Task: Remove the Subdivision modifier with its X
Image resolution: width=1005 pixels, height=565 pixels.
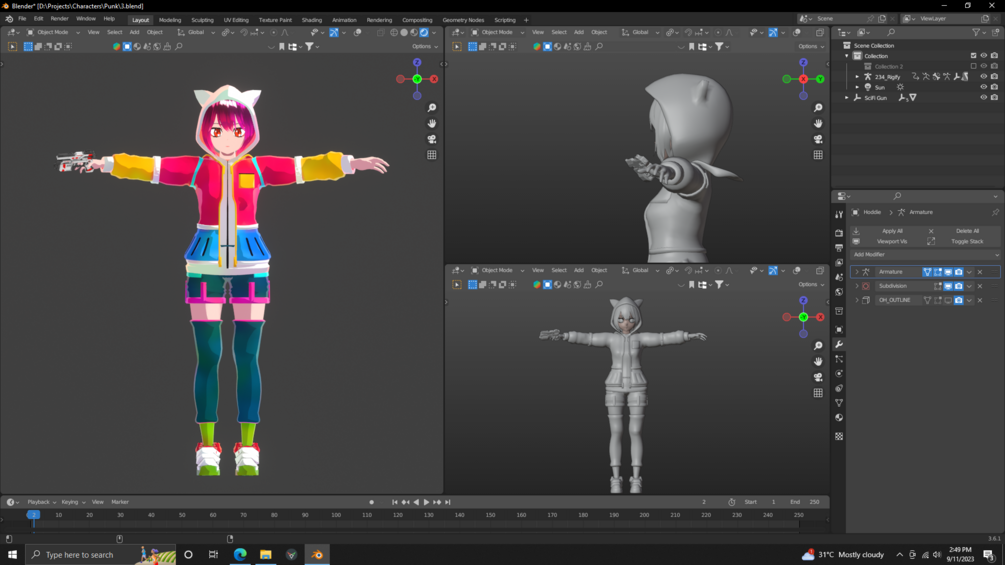Action: point(980,286)
